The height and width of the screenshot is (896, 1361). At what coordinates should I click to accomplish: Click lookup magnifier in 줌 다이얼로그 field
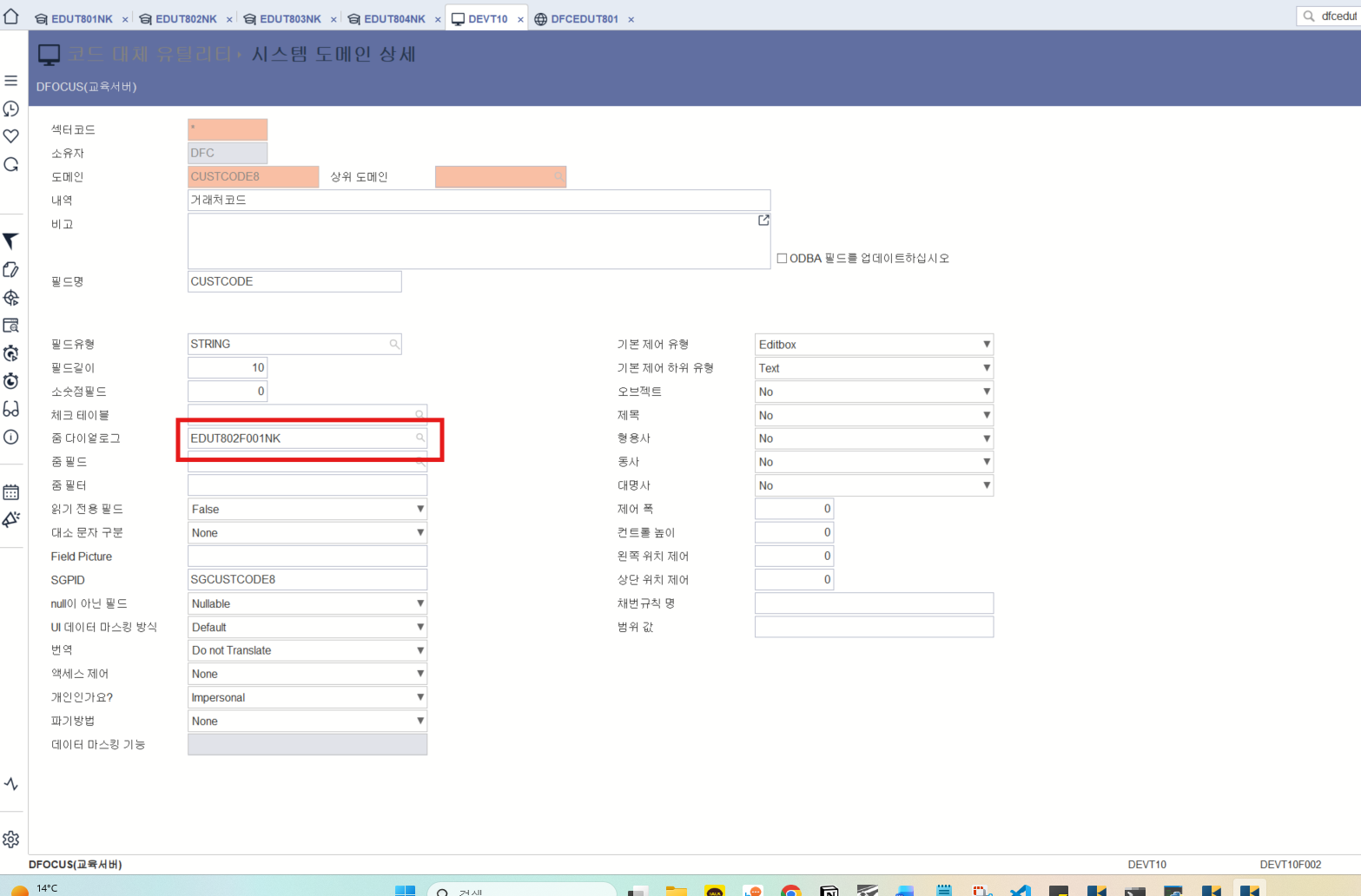tap(420, 438)
